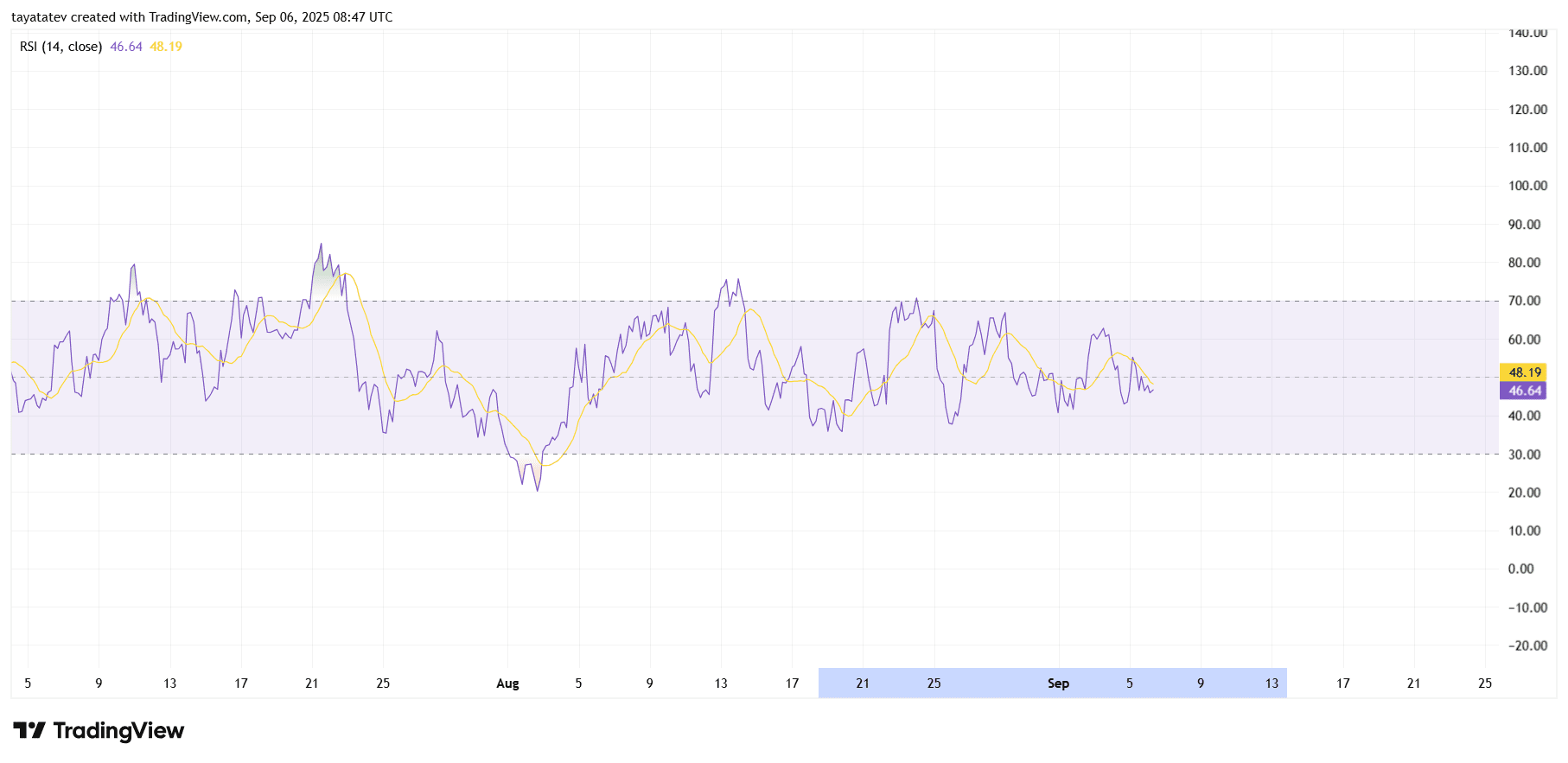1568x763 pixels.
Task: Click the lowest RSI trough below 30
Action: (x=538, y=490)
